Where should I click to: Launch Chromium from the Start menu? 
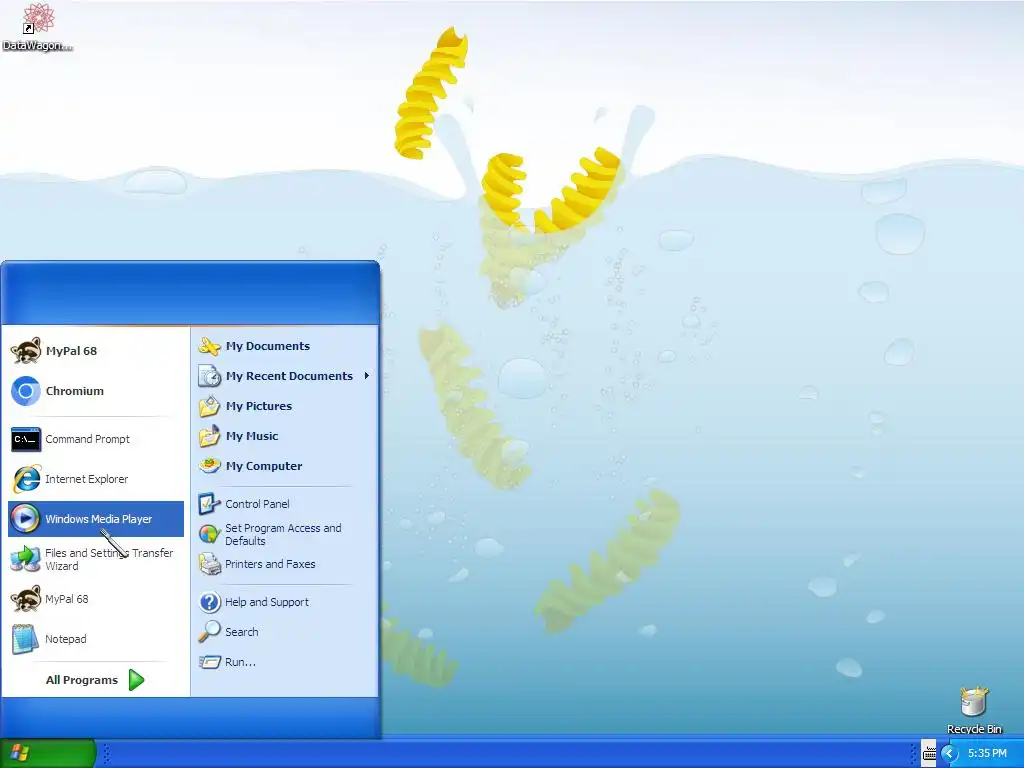96,391
